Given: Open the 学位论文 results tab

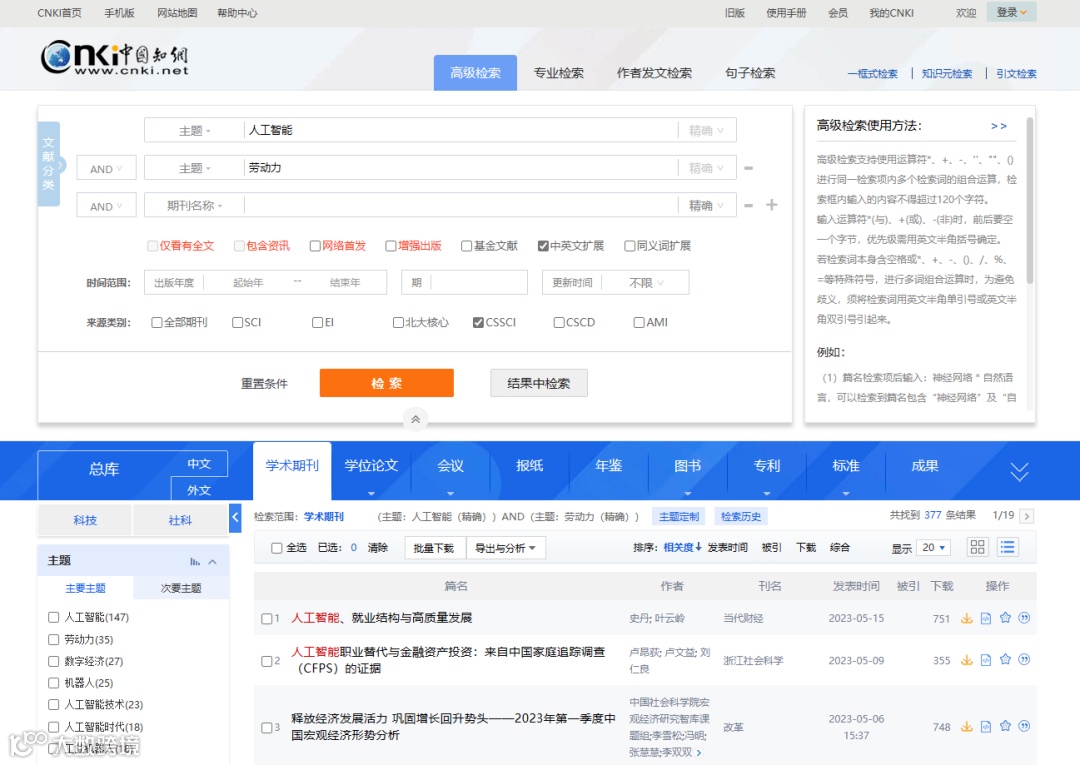Looking at the screenshot, I should [371, 466].
